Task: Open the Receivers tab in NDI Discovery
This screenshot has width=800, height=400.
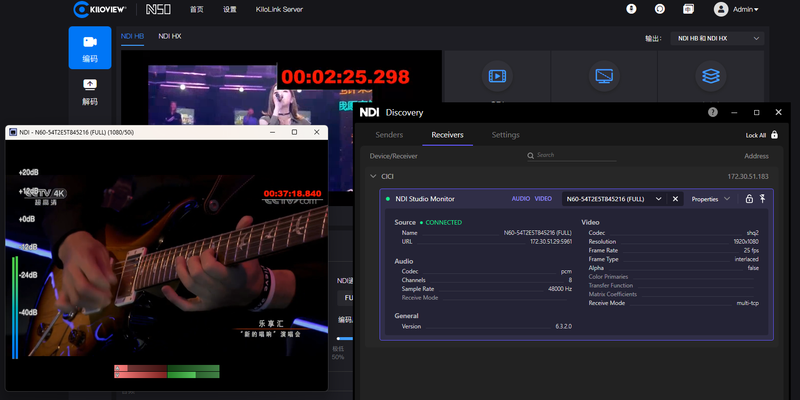Action: [447, 135]
